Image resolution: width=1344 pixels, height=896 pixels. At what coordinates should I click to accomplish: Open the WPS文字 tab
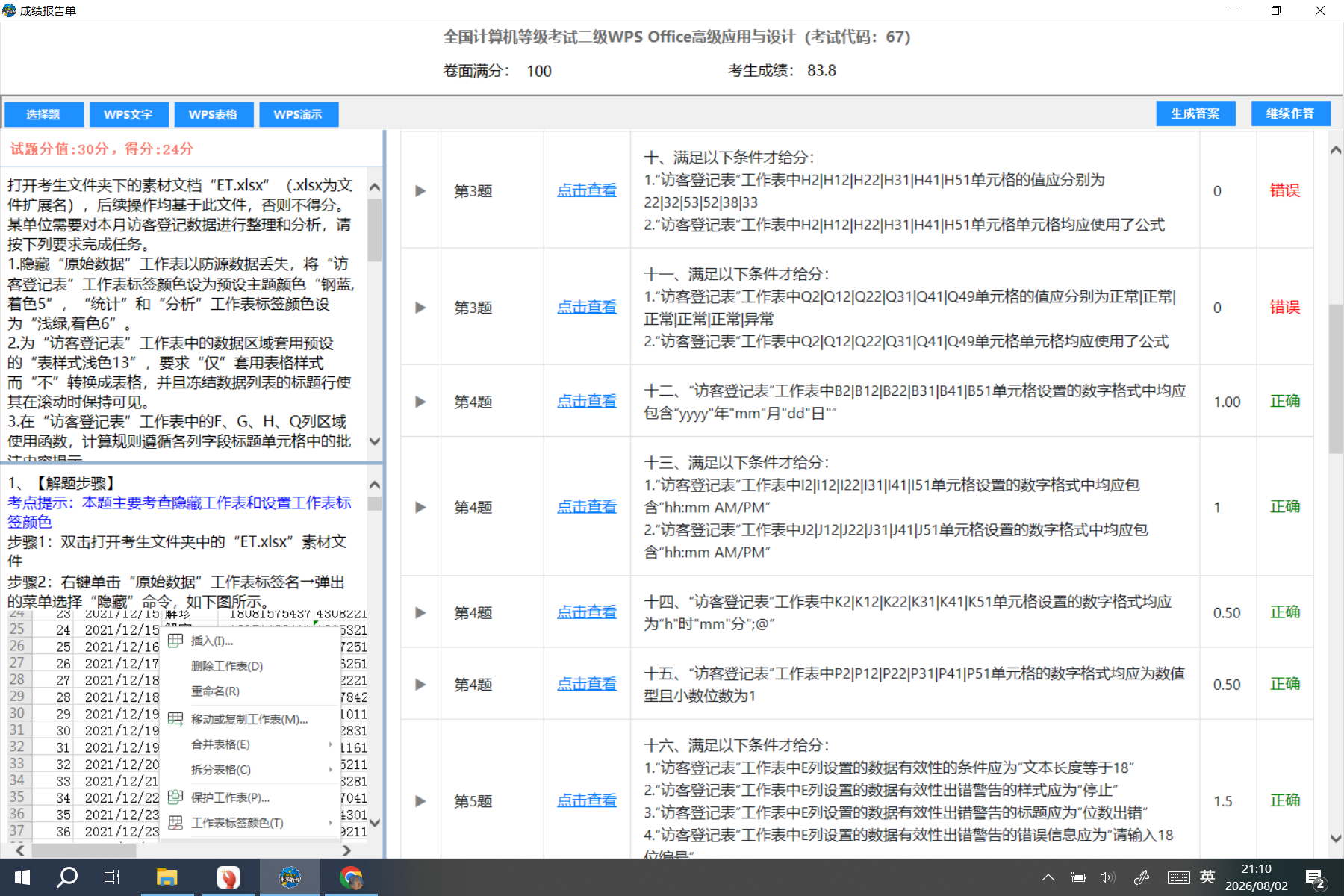[x=128, y=114]
